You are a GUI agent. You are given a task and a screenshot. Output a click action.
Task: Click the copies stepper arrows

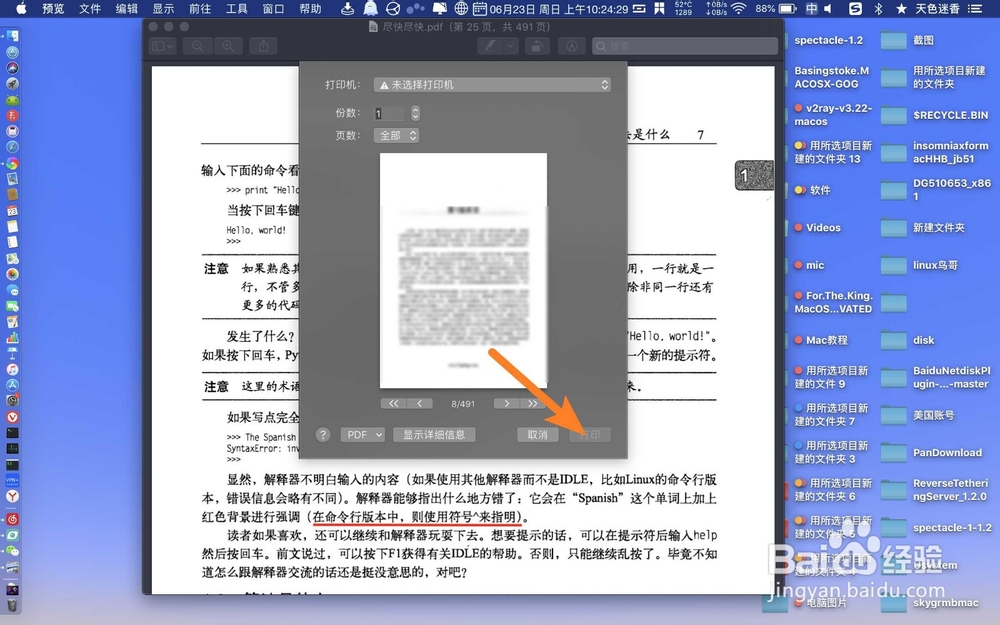[415, 114]
